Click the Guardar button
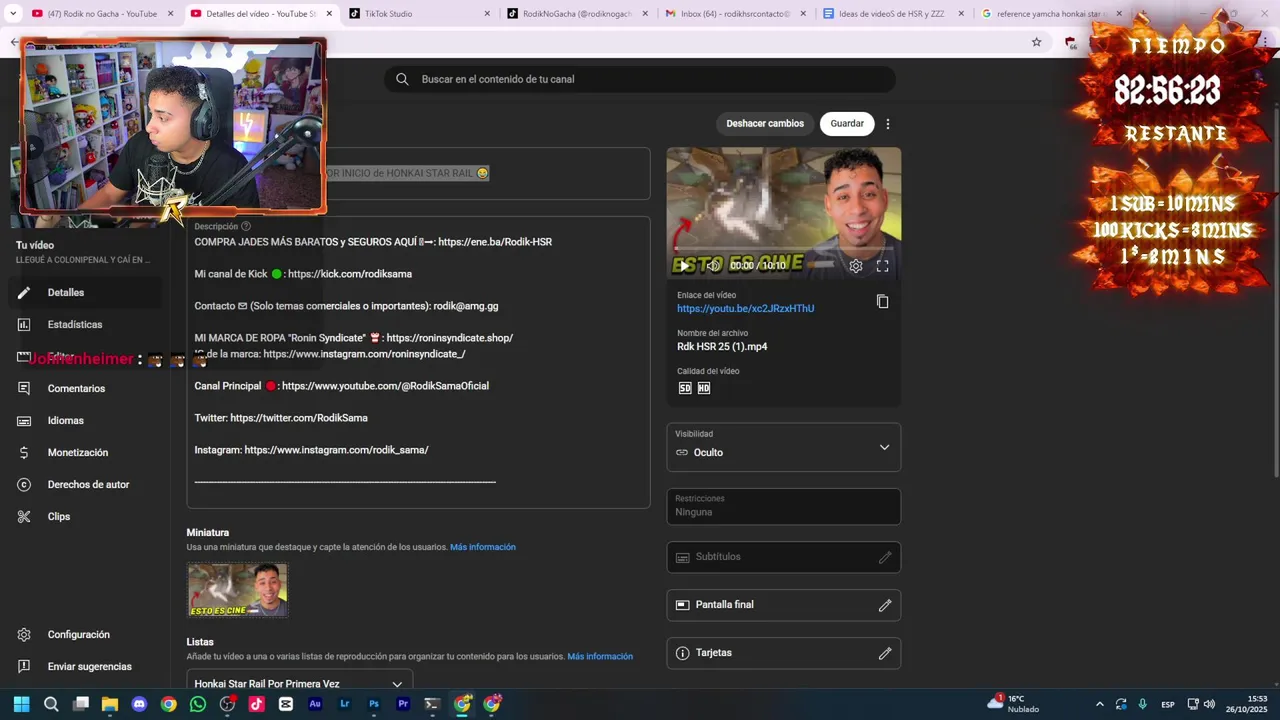Screen dimensions: 1280x720 (847, 124)
